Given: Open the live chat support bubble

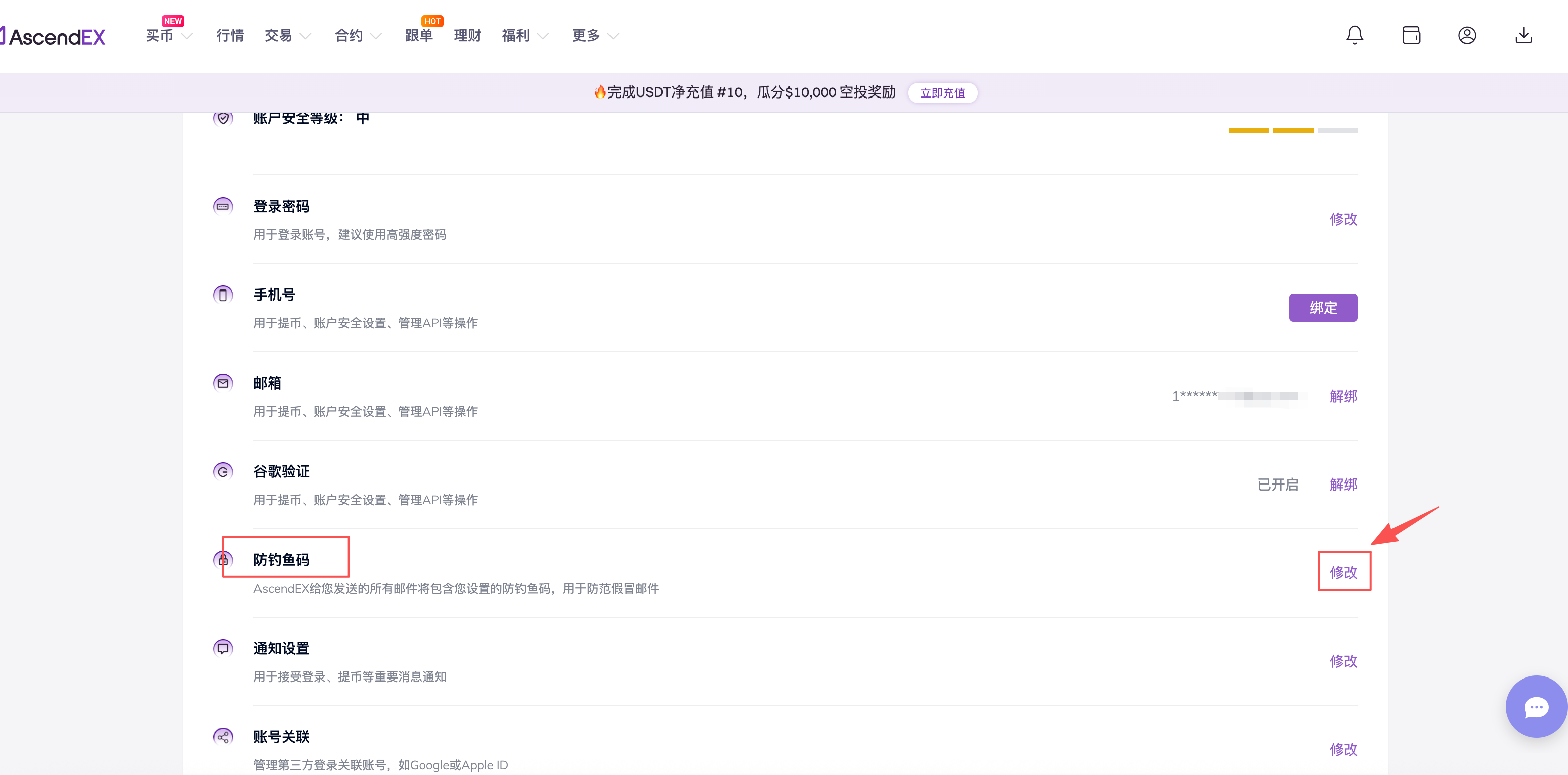Looking at the screenshot, I should pyautogui.click(x=1536, y=706).
